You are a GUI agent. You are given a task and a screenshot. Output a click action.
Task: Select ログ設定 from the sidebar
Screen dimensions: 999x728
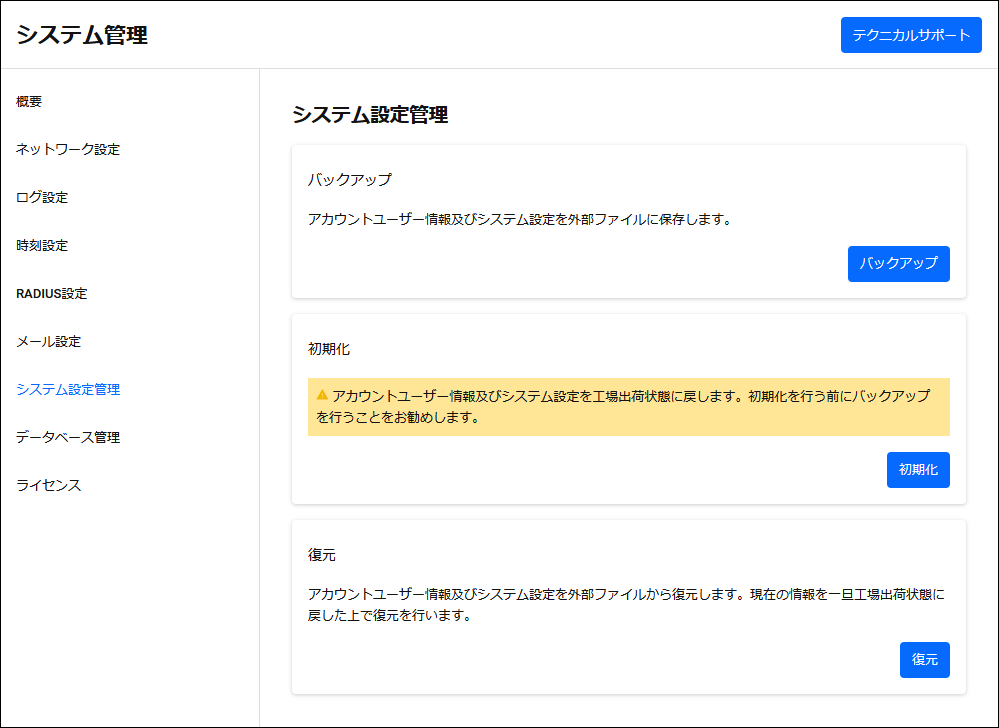tap(42, 197)
